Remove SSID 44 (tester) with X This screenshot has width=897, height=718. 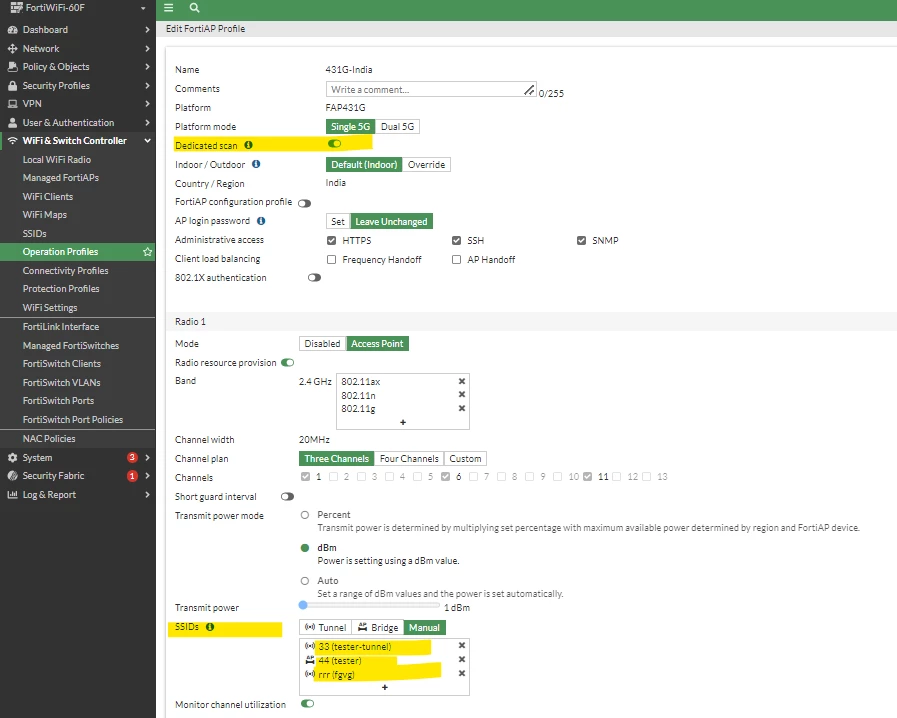click(x=462, y=660)
